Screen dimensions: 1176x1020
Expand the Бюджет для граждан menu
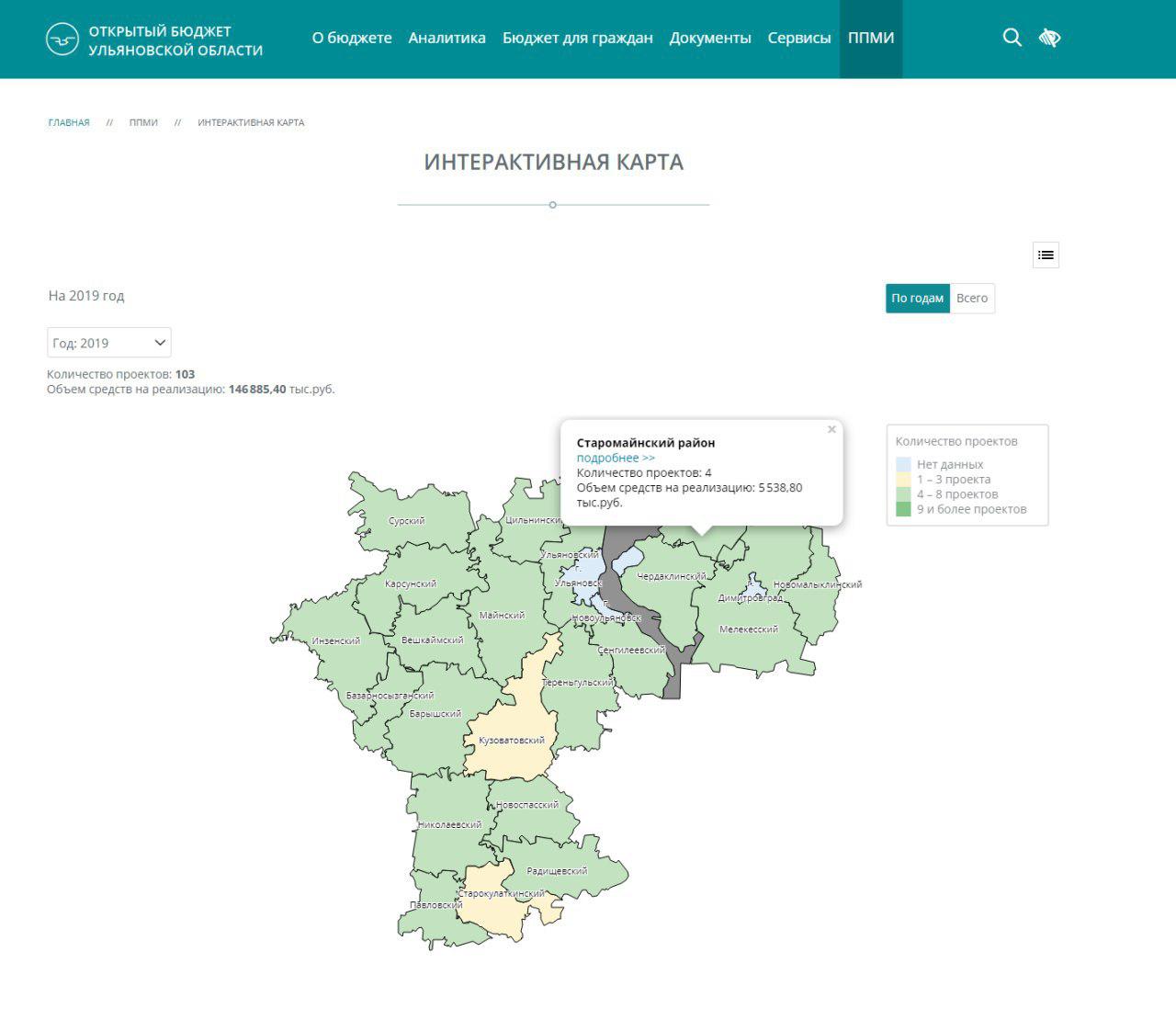pos(577,39)
